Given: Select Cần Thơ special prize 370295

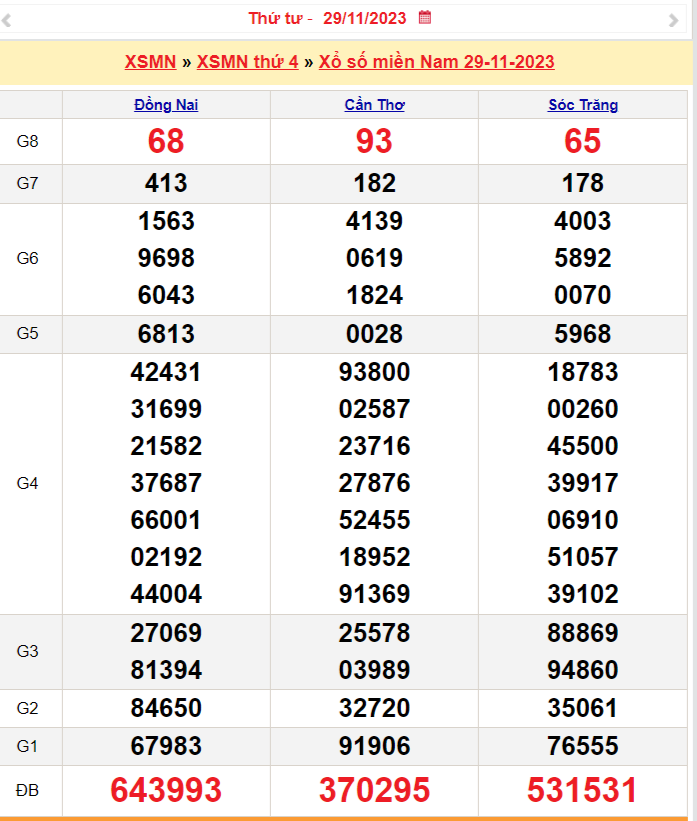Looking at the screenshot, I should 374,790.
